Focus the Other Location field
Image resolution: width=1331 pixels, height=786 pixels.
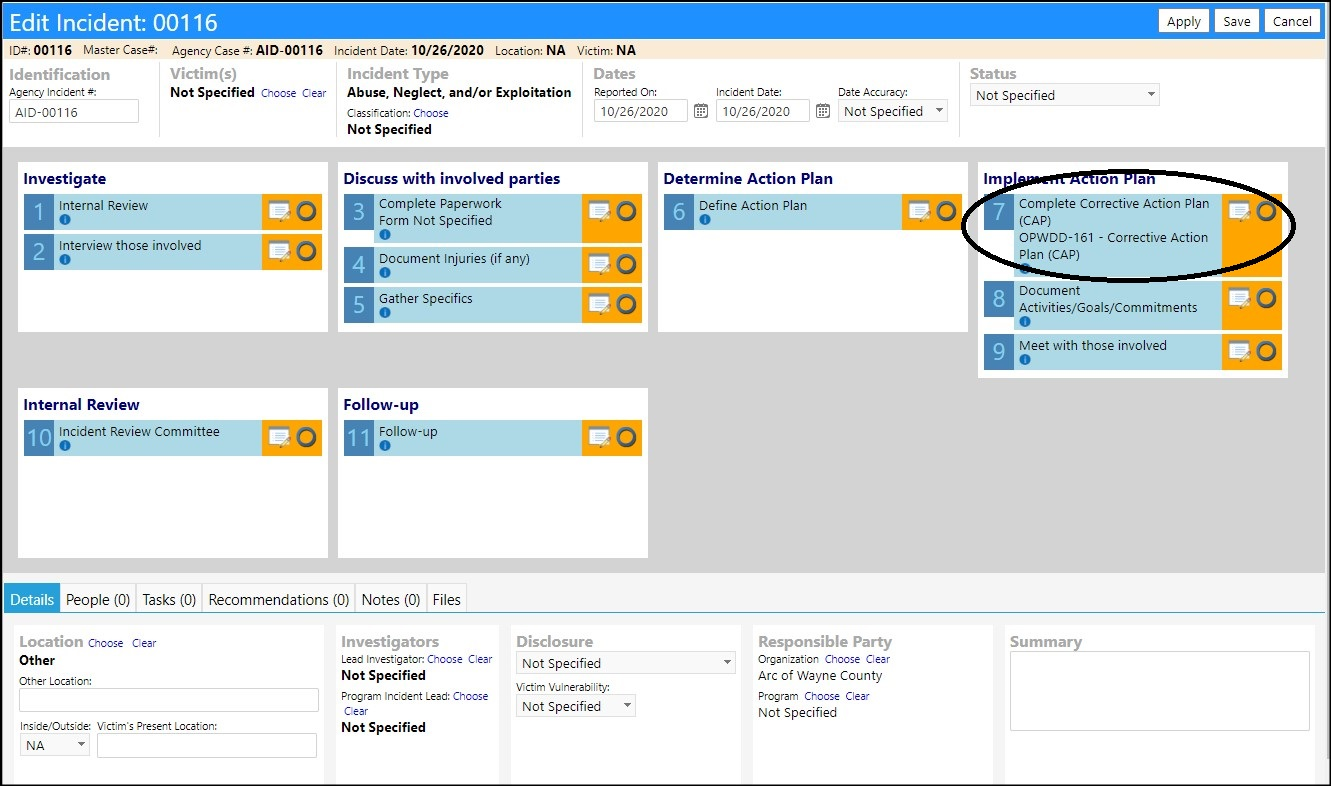click(169, 700)
